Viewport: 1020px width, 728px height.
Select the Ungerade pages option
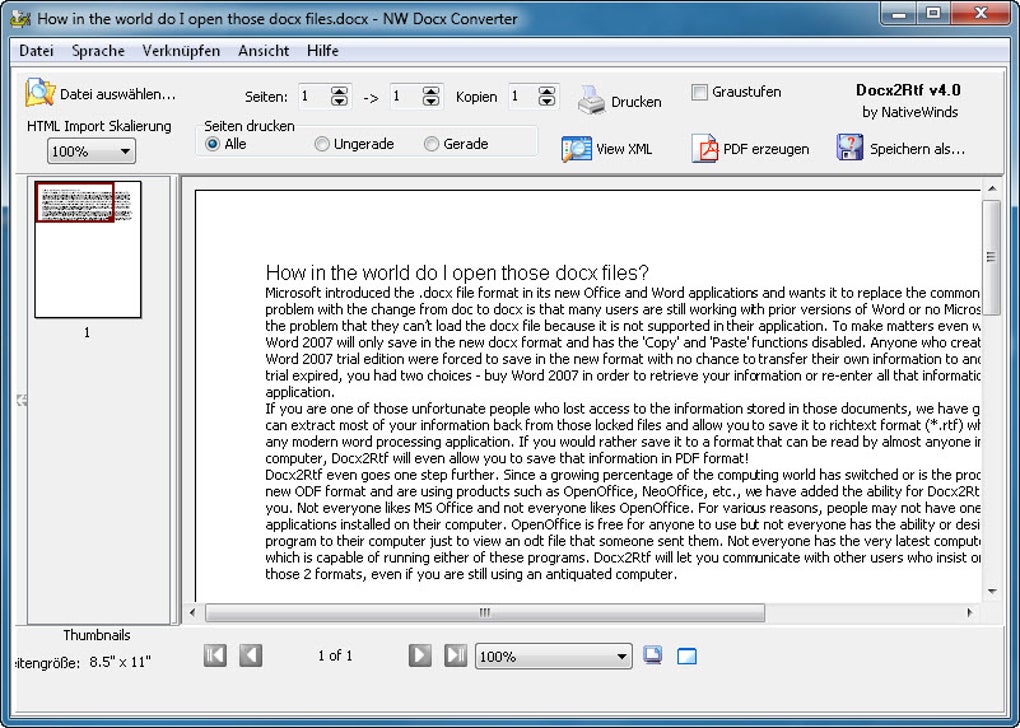321,144
